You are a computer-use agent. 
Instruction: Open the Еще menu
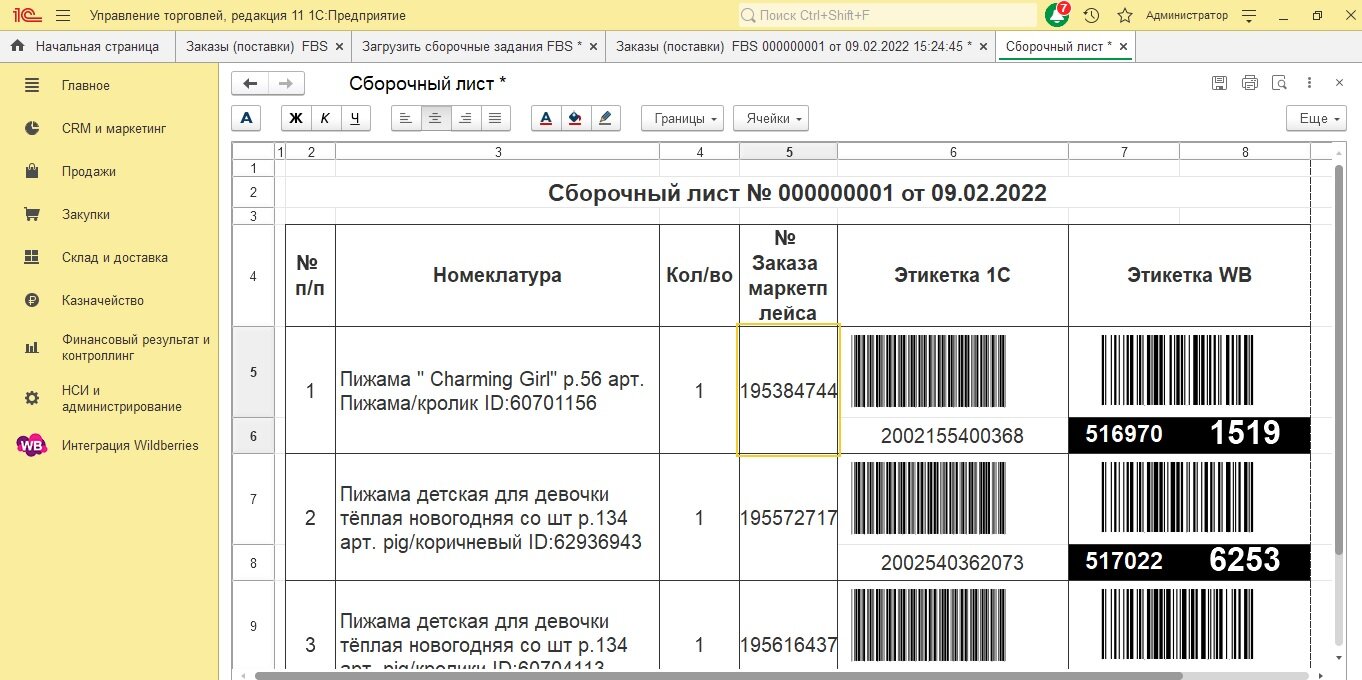point(1317,118)
